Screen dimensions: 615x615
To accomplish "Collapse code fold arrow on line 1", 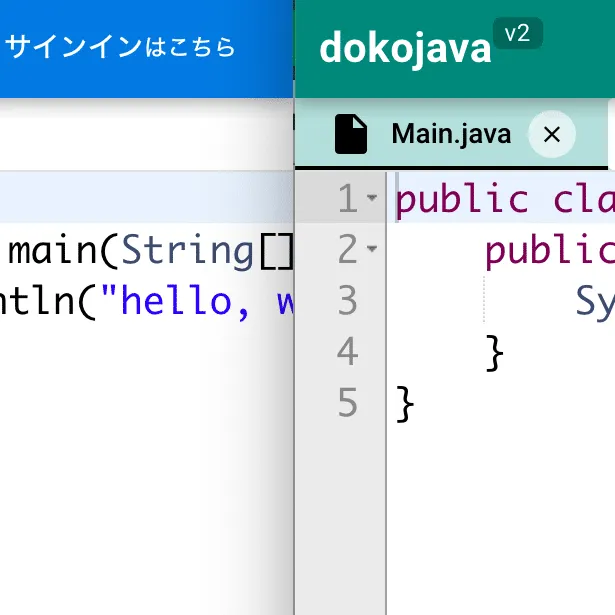I will 372,197.
